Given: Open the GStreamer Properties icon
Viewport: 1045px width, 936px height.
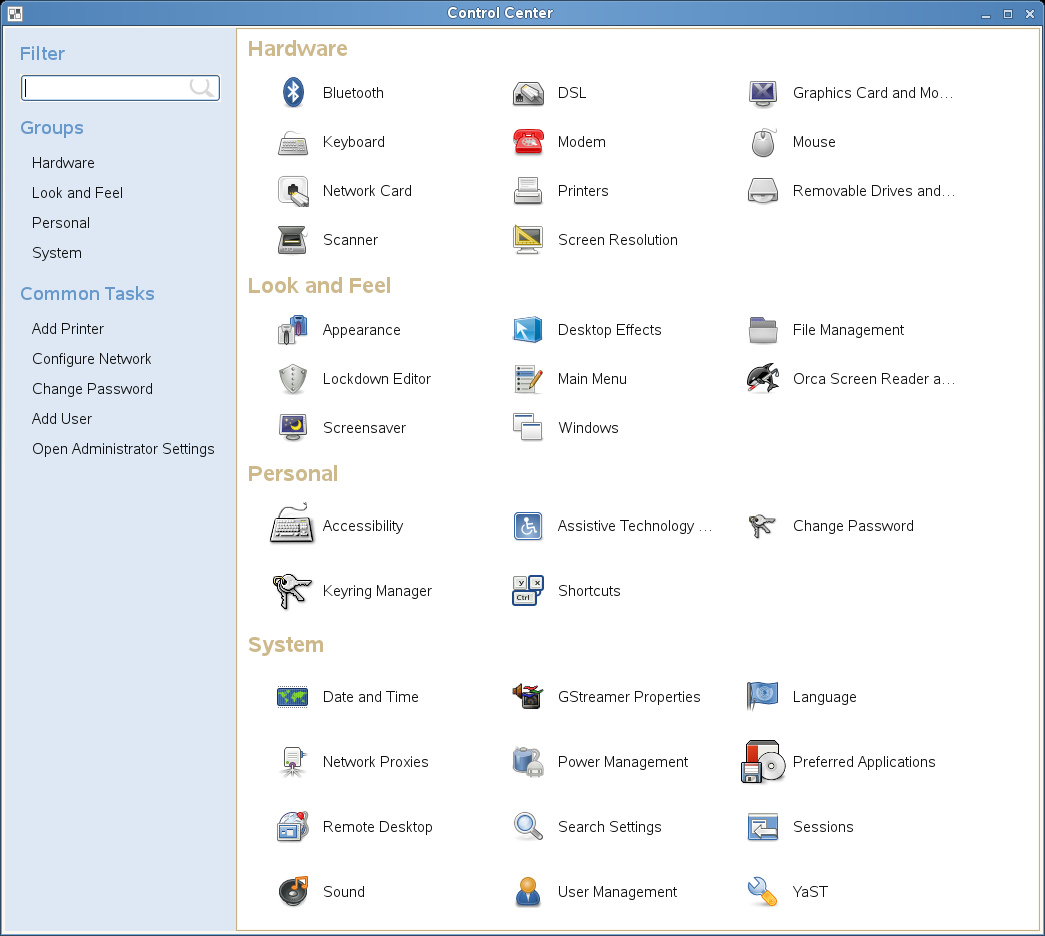Looking at the screenshot, I should [528, 697].
